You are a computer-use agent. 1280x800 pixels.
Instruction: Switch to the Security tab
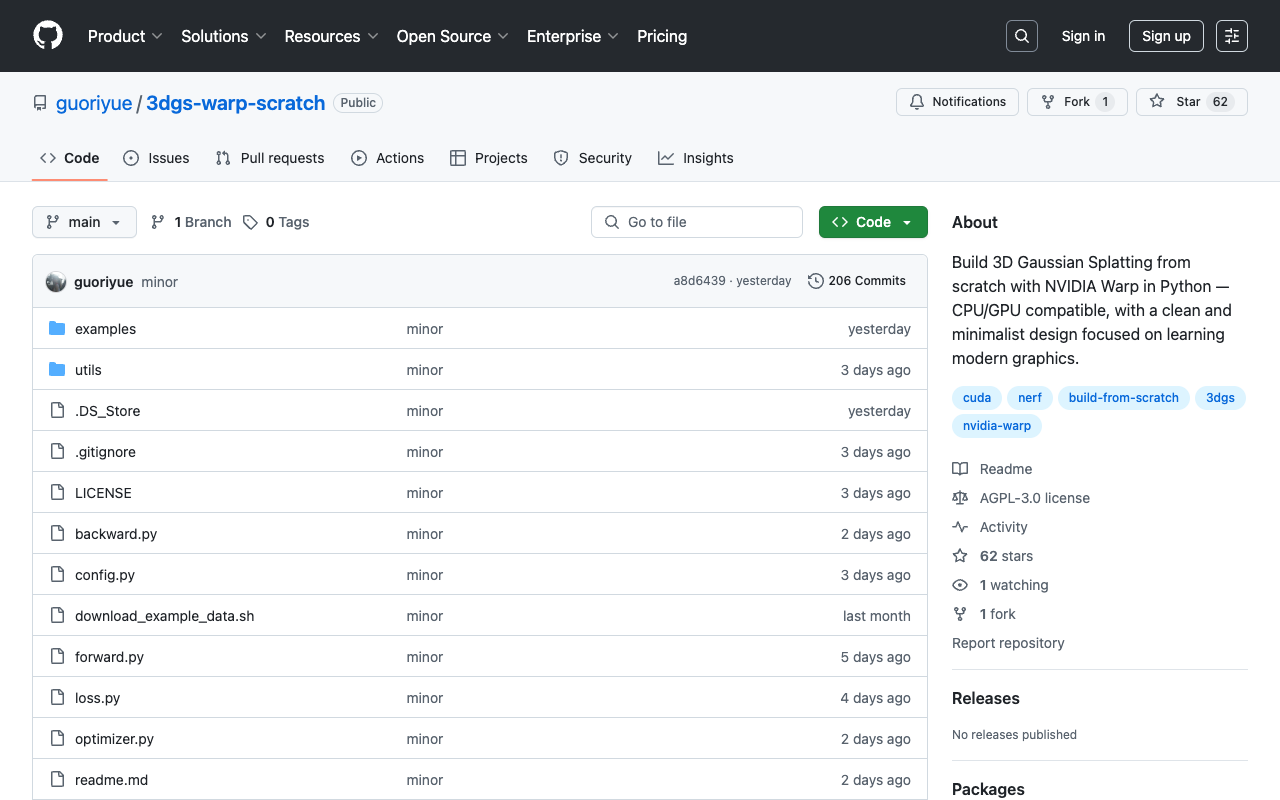pos(593,158)
